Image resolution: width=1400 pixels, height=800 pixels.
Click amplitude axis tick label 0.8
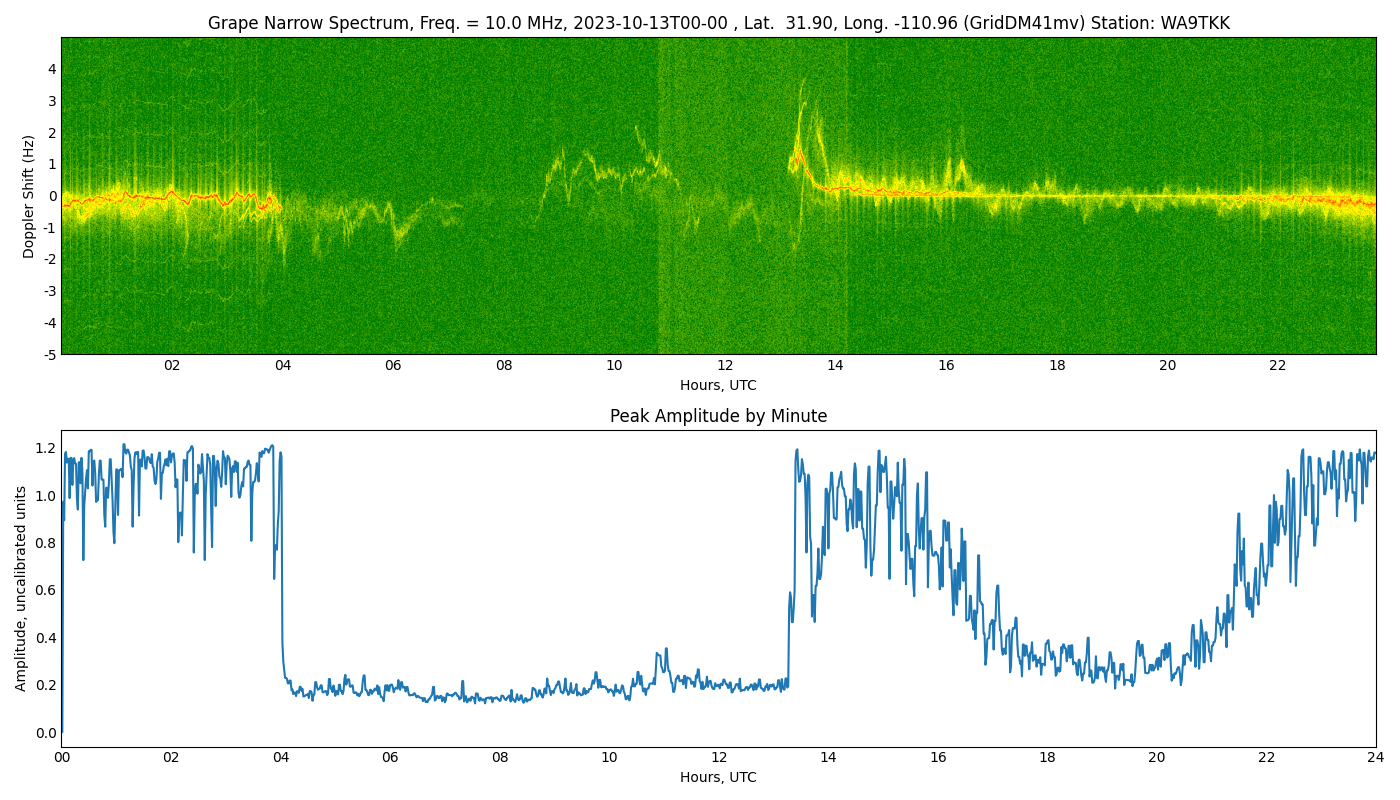(46, 543)
